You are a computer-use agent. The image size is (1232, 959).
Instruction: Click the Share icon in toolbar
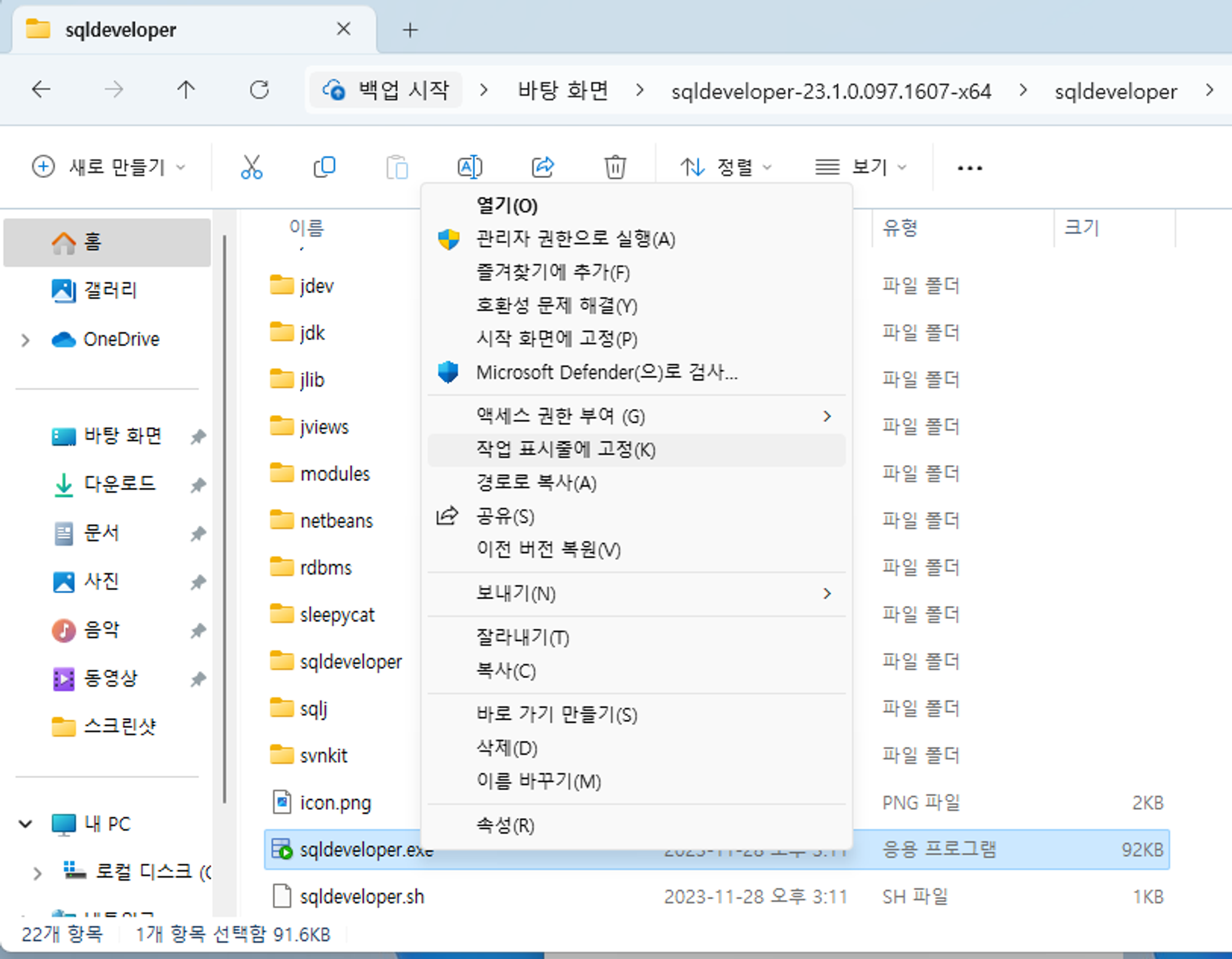(543, 167)
